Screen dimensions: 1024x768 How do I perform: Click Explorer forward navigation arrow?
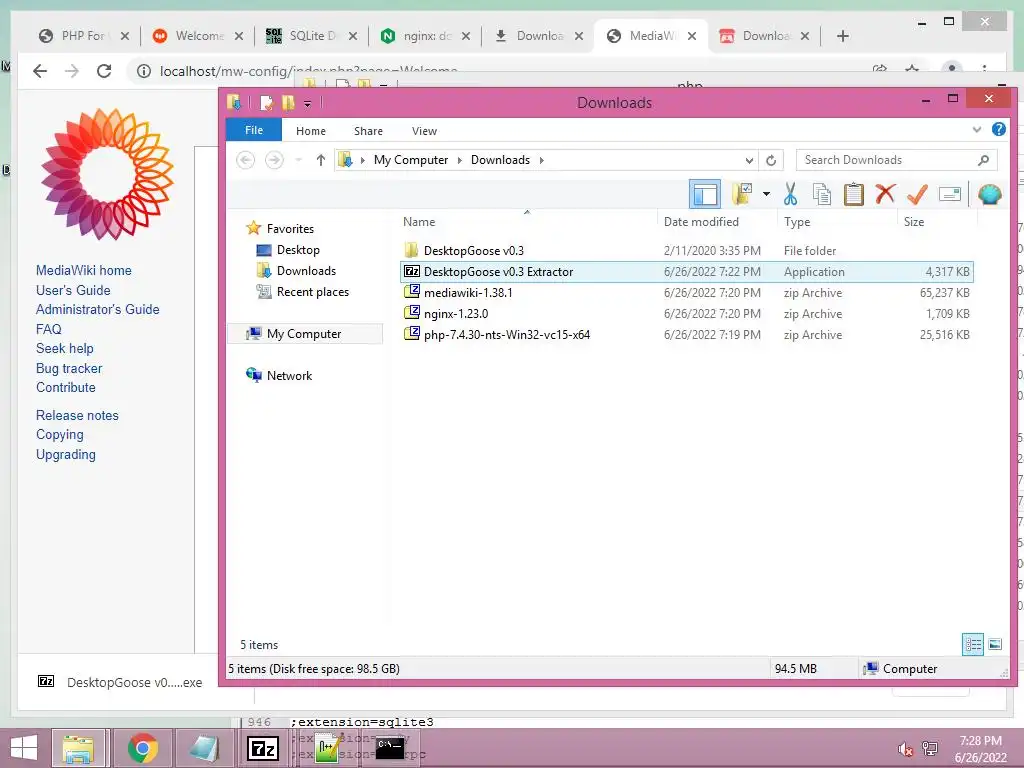274,160
